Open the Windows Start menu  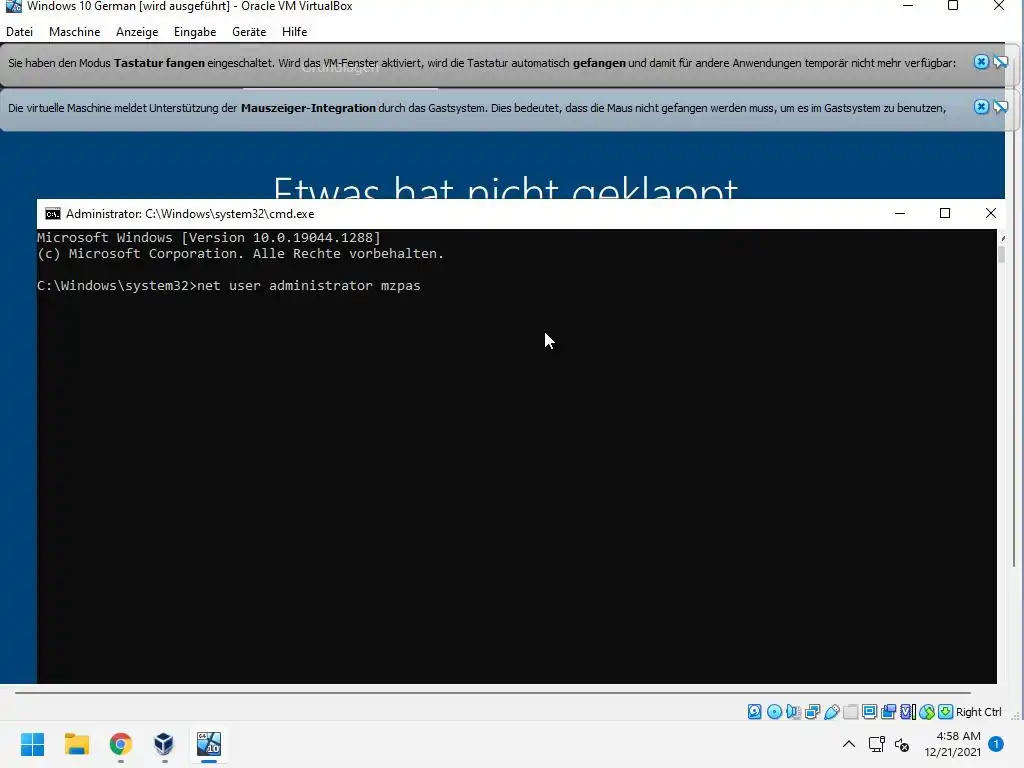[x=32, y=744]
